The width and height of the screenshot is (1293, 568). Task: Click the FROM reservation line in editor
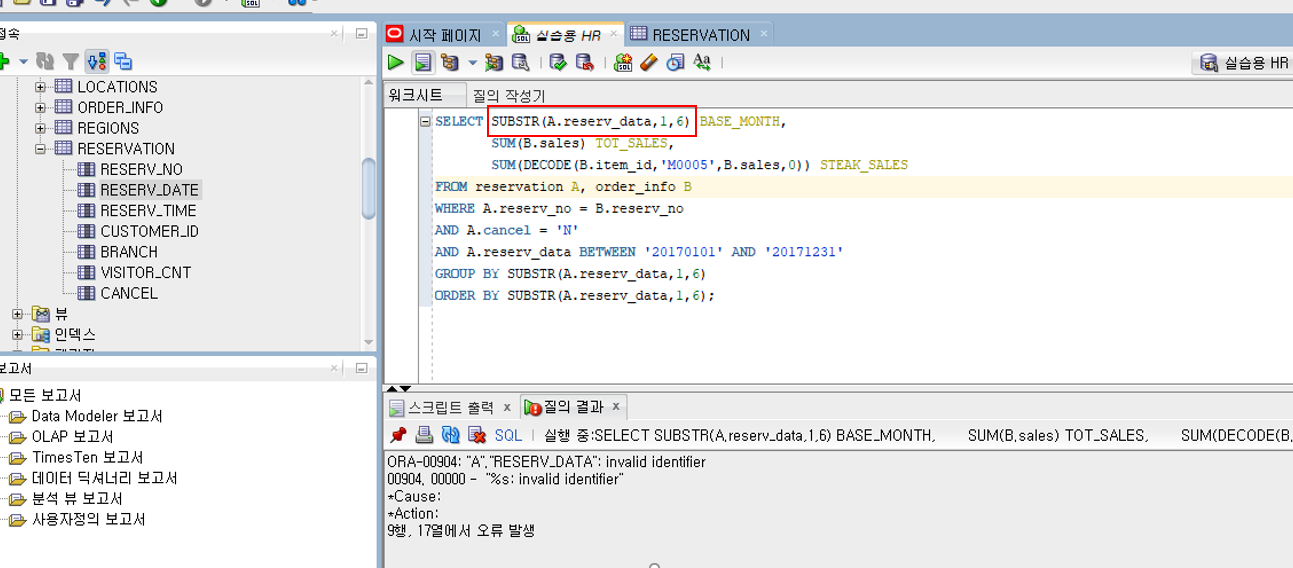click(x=564, y=187)
